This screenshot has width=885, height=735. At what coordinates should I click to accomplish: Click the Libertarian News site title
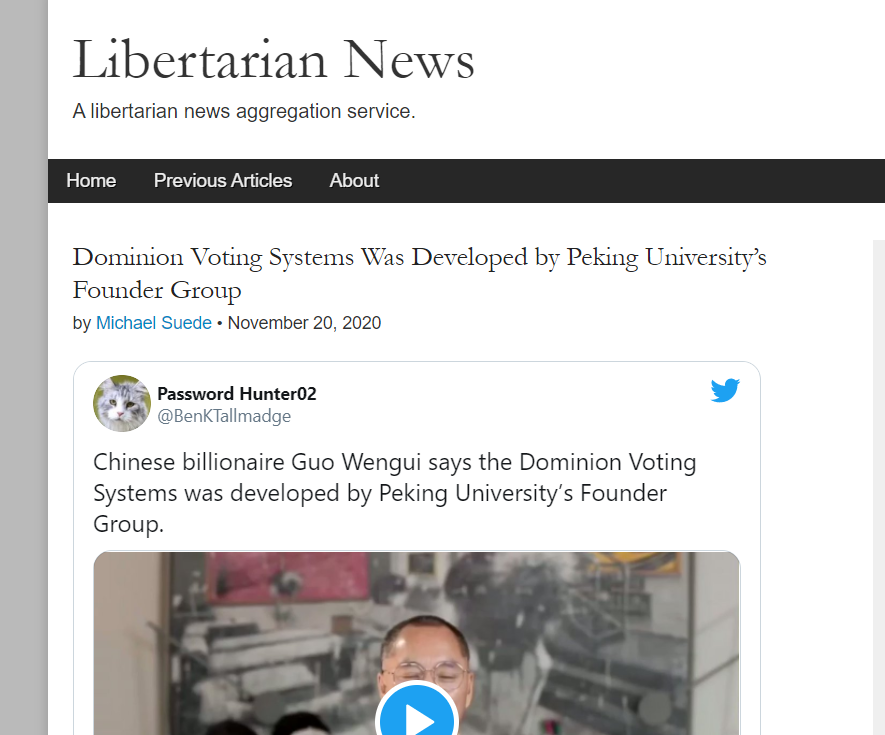(x=273, y=59)
